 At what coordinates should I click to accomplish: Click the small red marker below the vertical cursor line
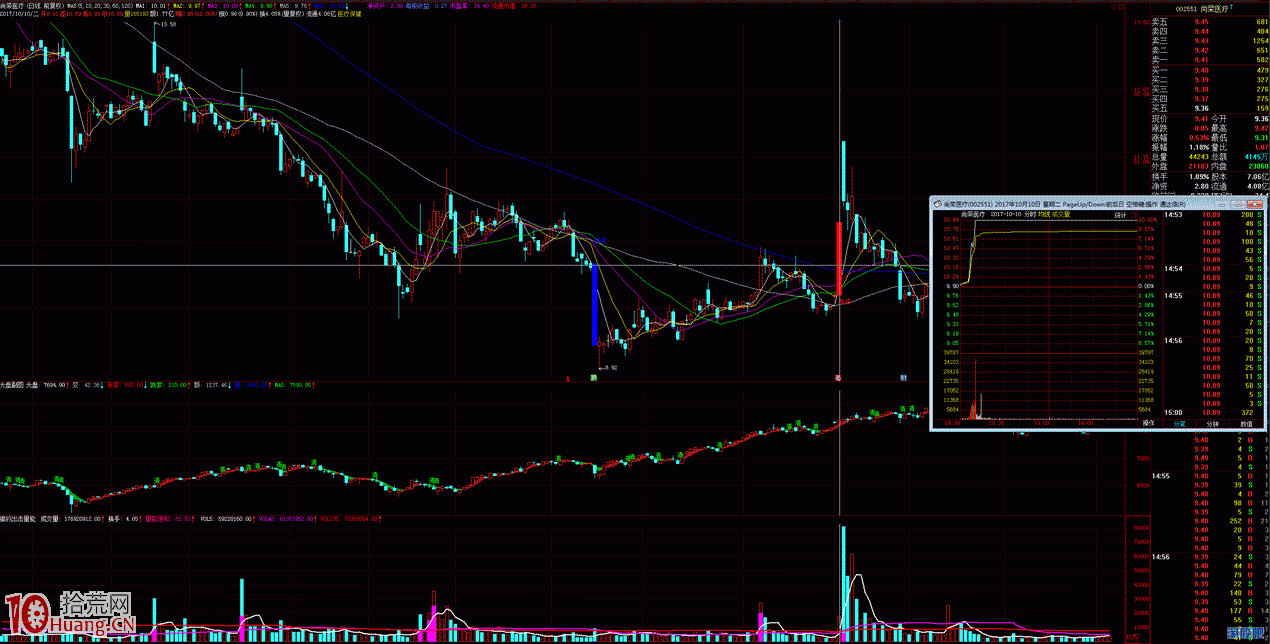[x=838, y=378]
